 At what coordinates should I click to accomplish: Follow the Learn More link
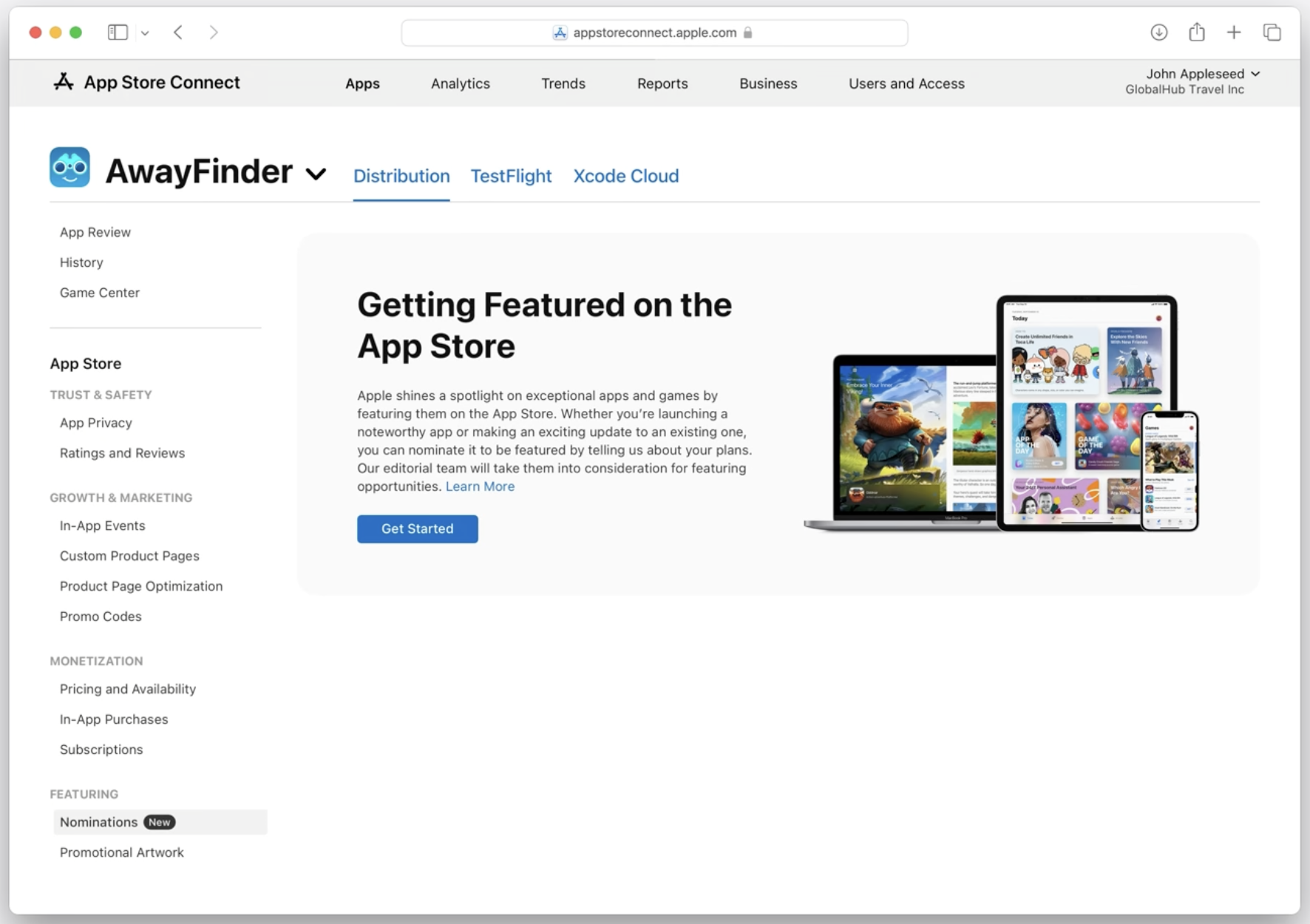pyautogui.click(x=480, y=486)
